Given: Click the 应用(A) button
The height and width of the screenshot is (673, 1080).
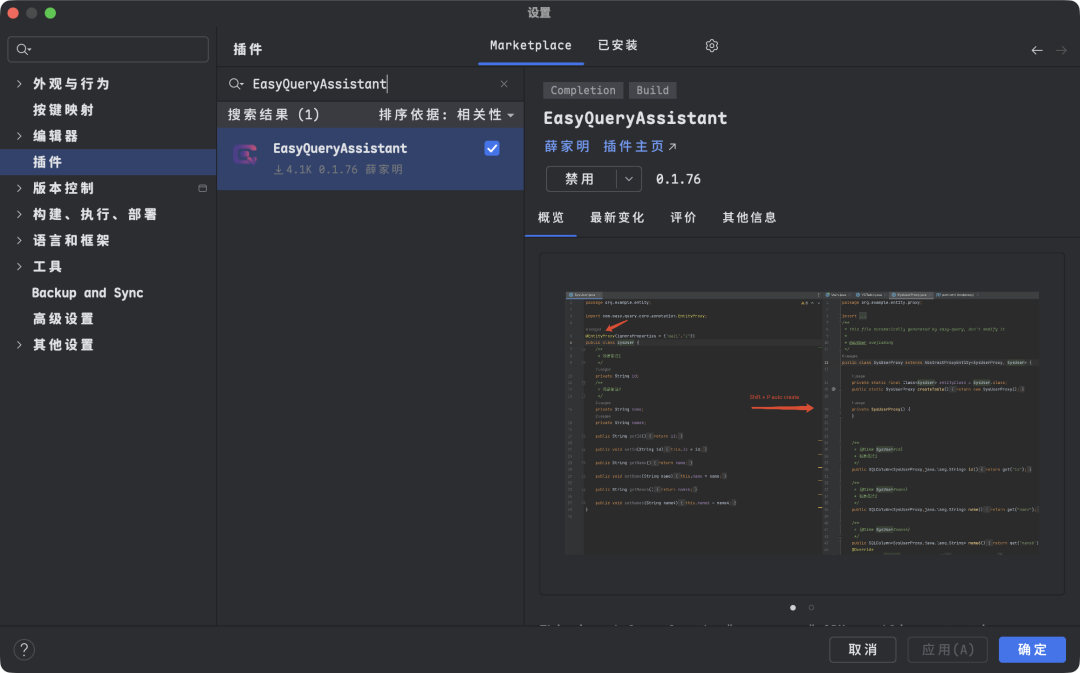Looking at the screenshot, I should coord(948,650).
